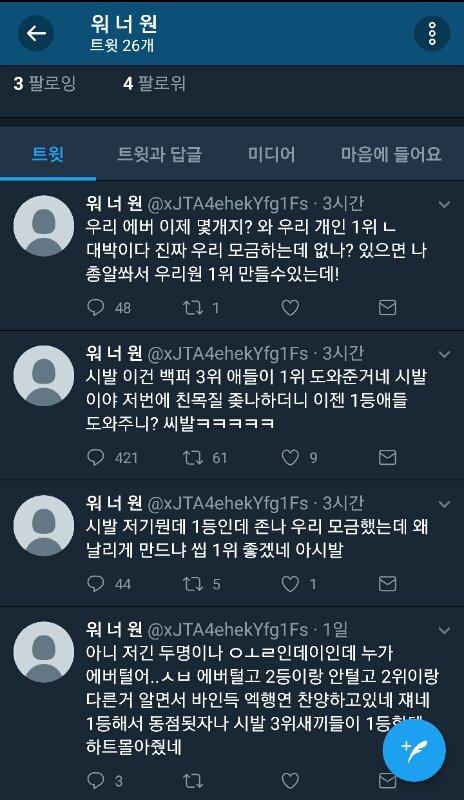This screenshot has width=464, height=800.
Task: Open the chevron menu on the second tweet
Action: [x=445, y=354]
